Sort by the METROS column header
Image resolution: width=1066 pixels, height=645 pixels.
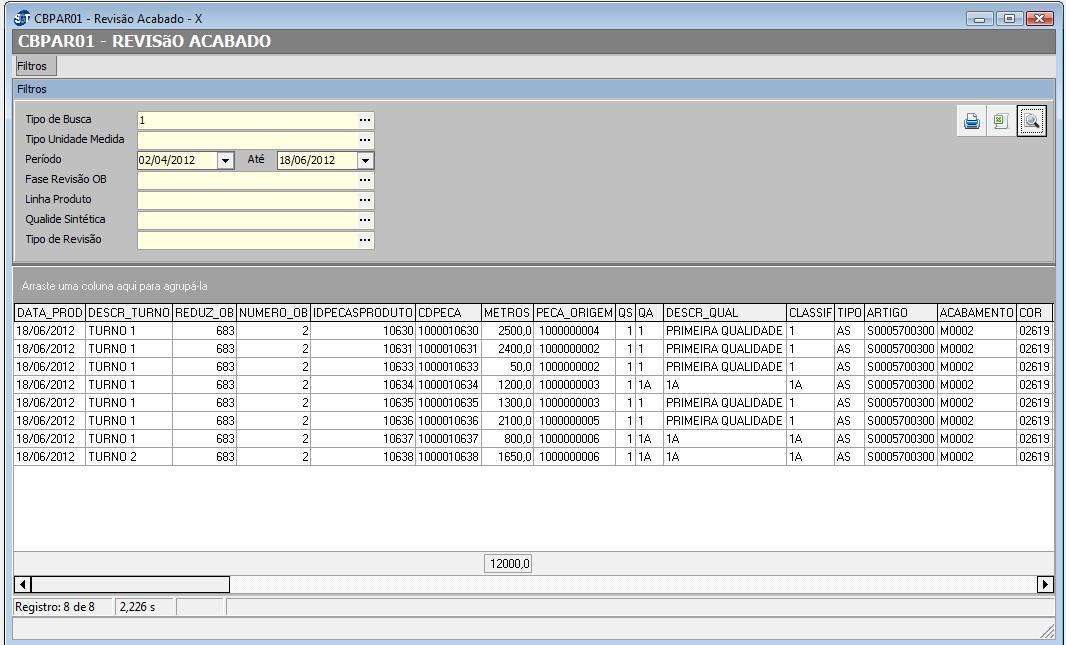click(506, 313)
